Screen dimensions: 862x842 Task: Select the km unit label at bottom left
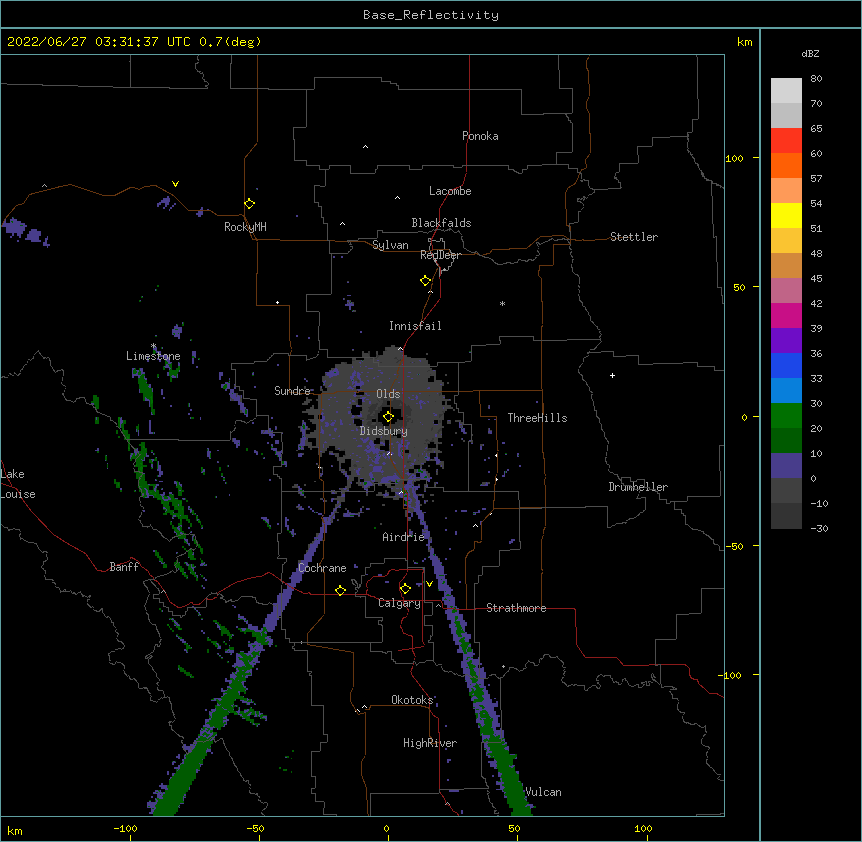[15, 830]
